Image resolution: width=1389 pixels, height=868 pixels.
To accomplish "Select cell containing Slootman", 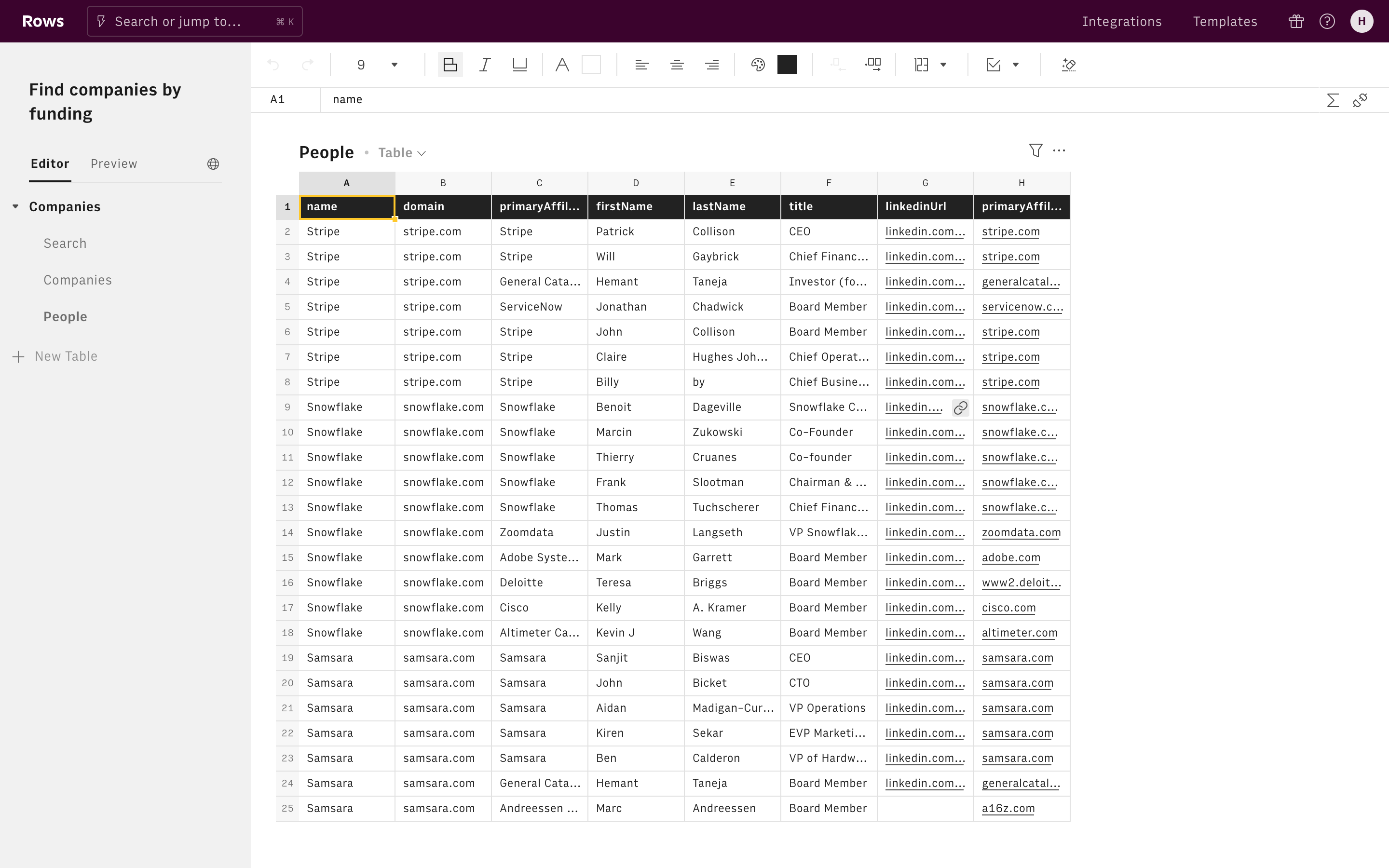I will [x=733, y=482].
